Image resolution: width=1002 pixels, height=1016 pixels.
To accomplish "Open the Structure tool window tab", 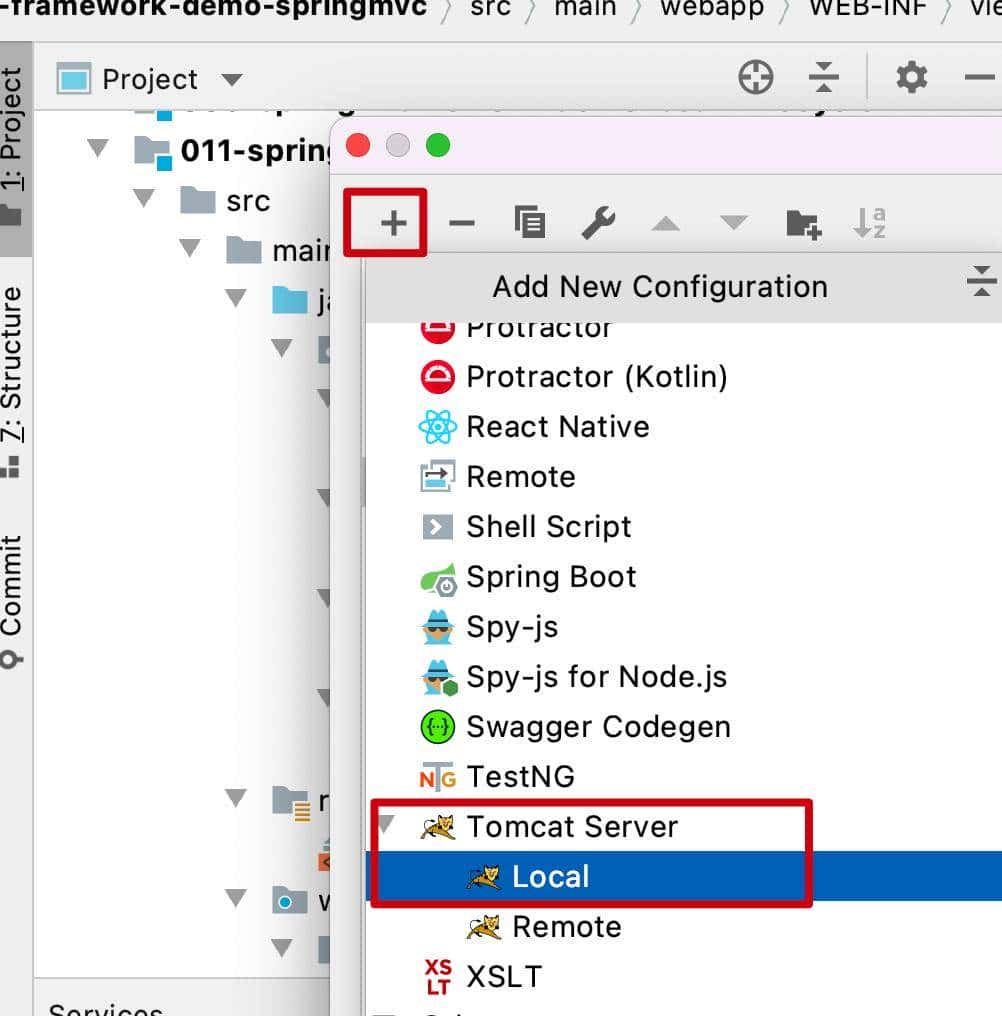I will [13, 382].
